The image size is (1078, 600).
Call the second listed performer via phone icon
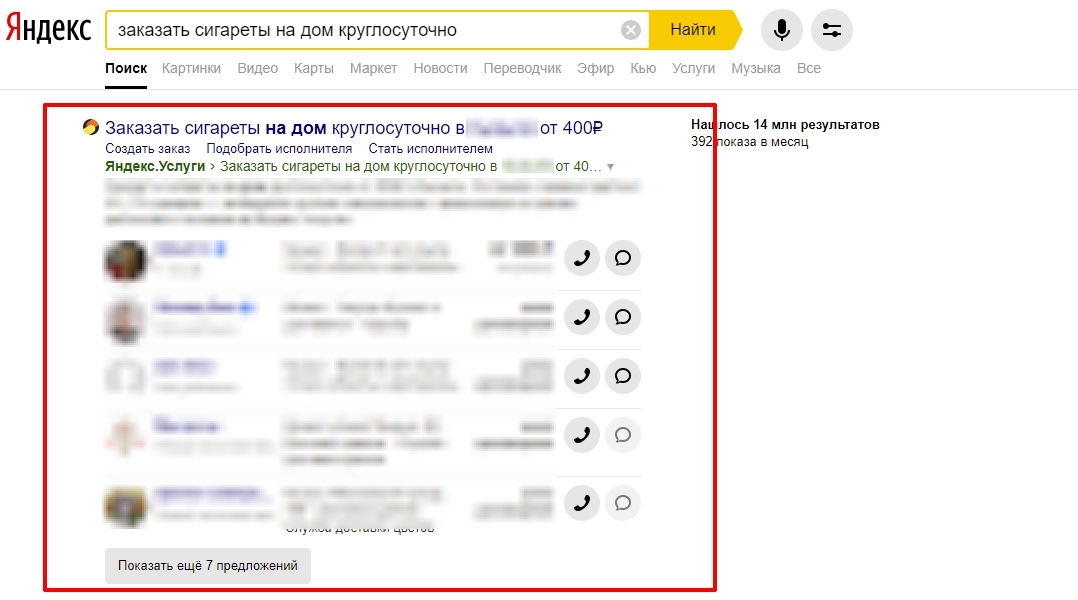point(582,318)
